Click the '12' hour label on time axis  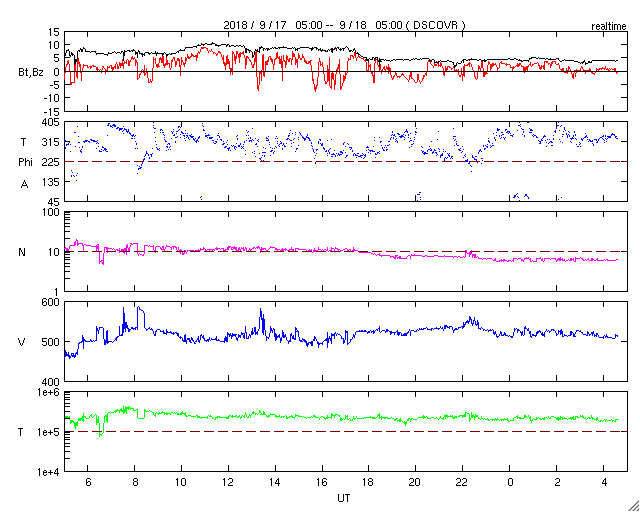(x=228, y=482)
